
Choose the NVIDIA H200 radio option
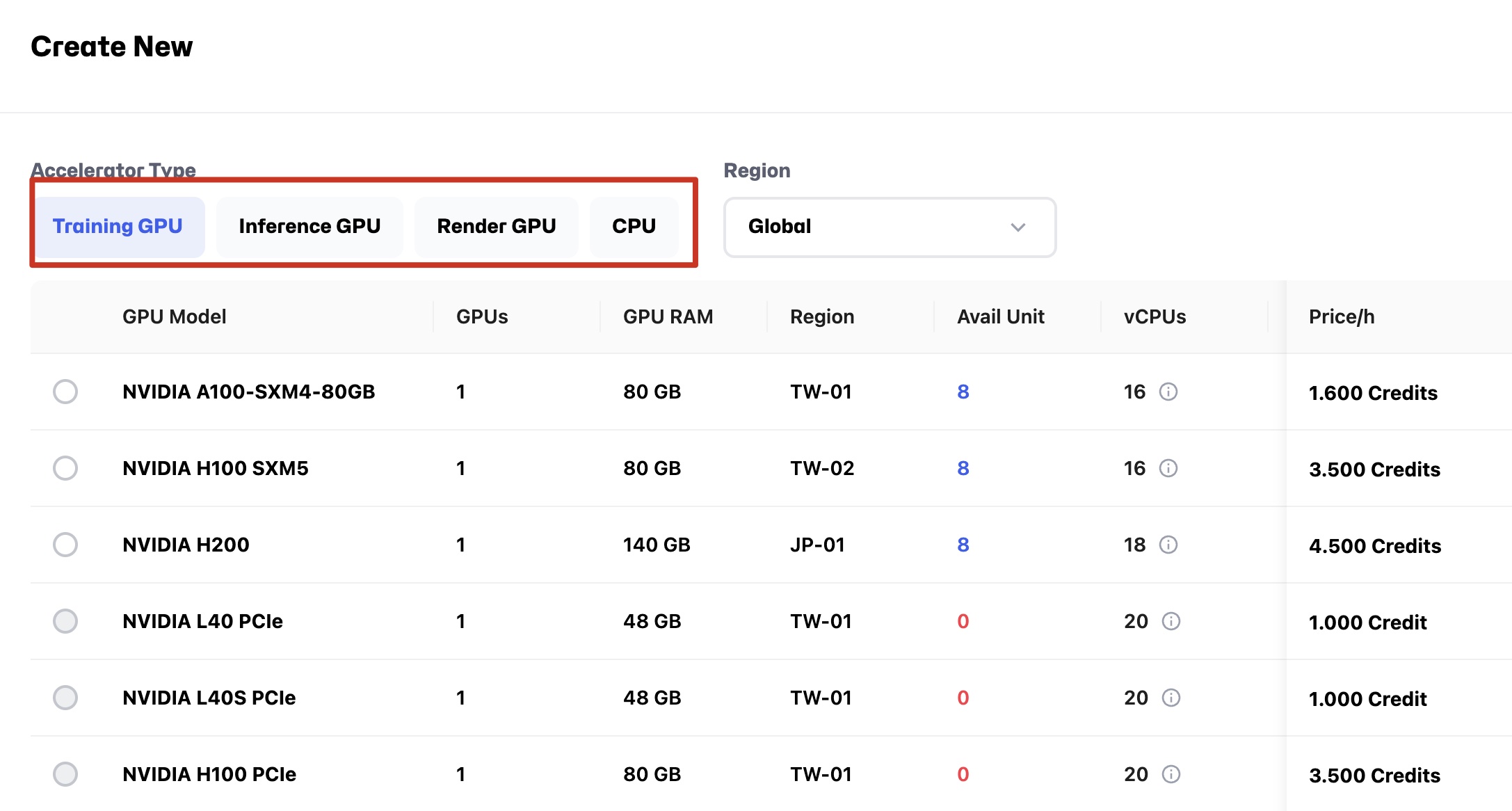65,545
